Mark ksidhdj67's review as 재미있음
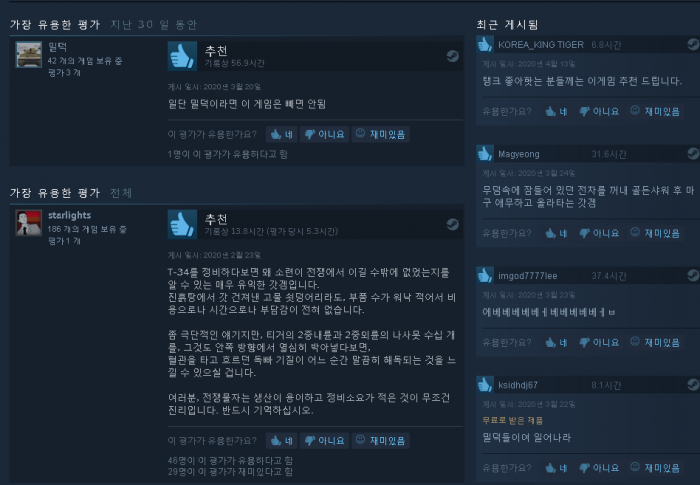 pos(655,468)
